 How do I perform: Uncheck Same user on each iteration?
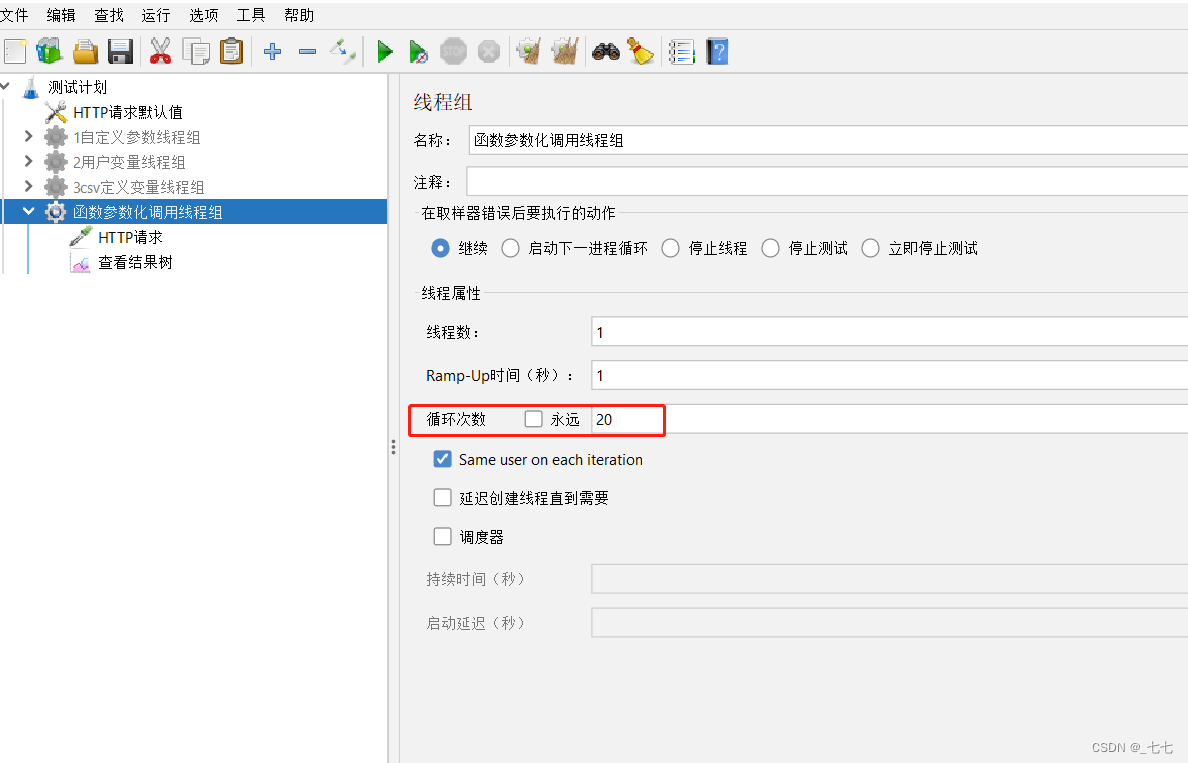[442, 459]
